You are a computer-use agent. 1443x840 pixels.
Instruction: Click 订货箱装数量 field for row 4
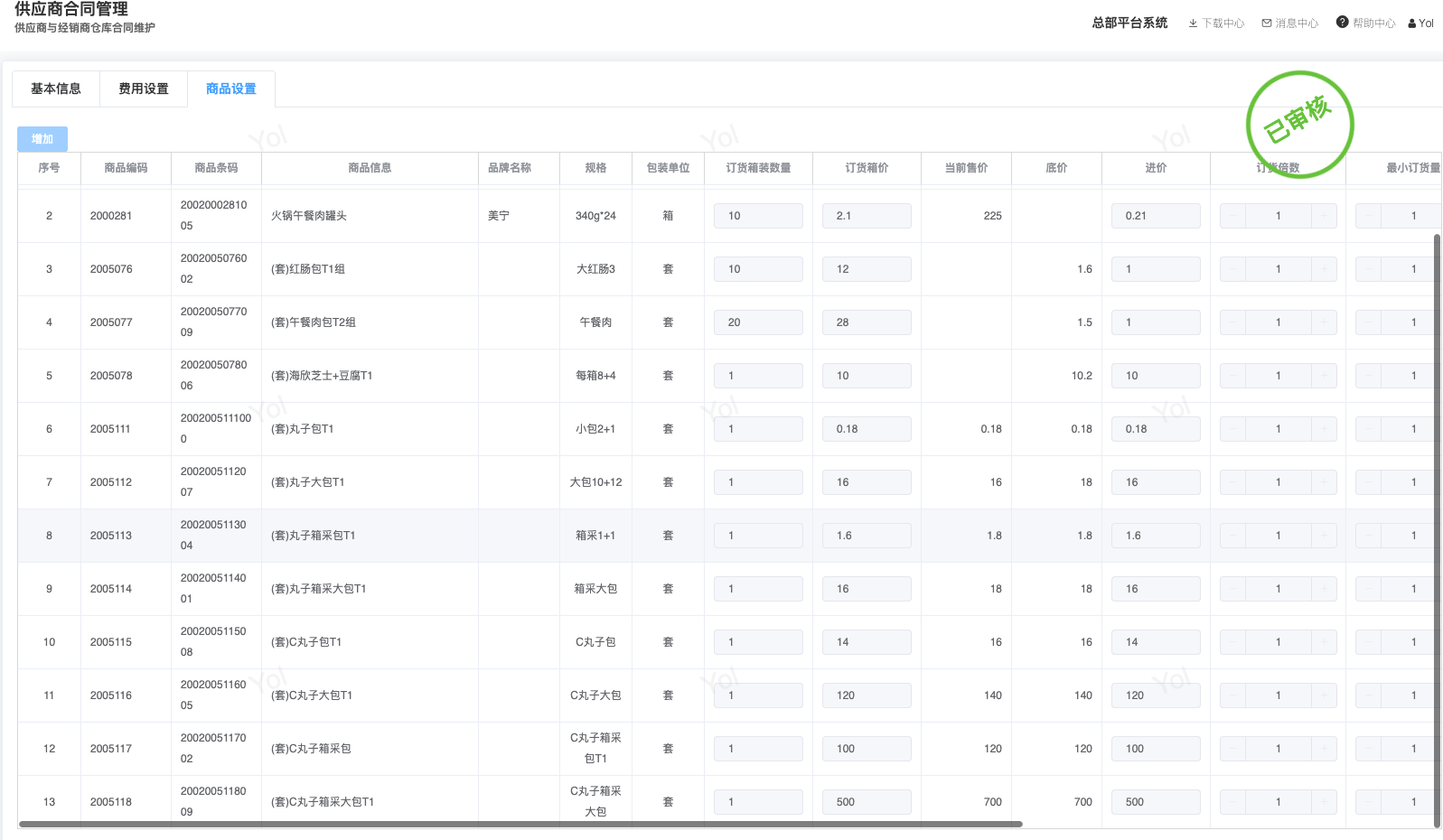pos(758,322)
